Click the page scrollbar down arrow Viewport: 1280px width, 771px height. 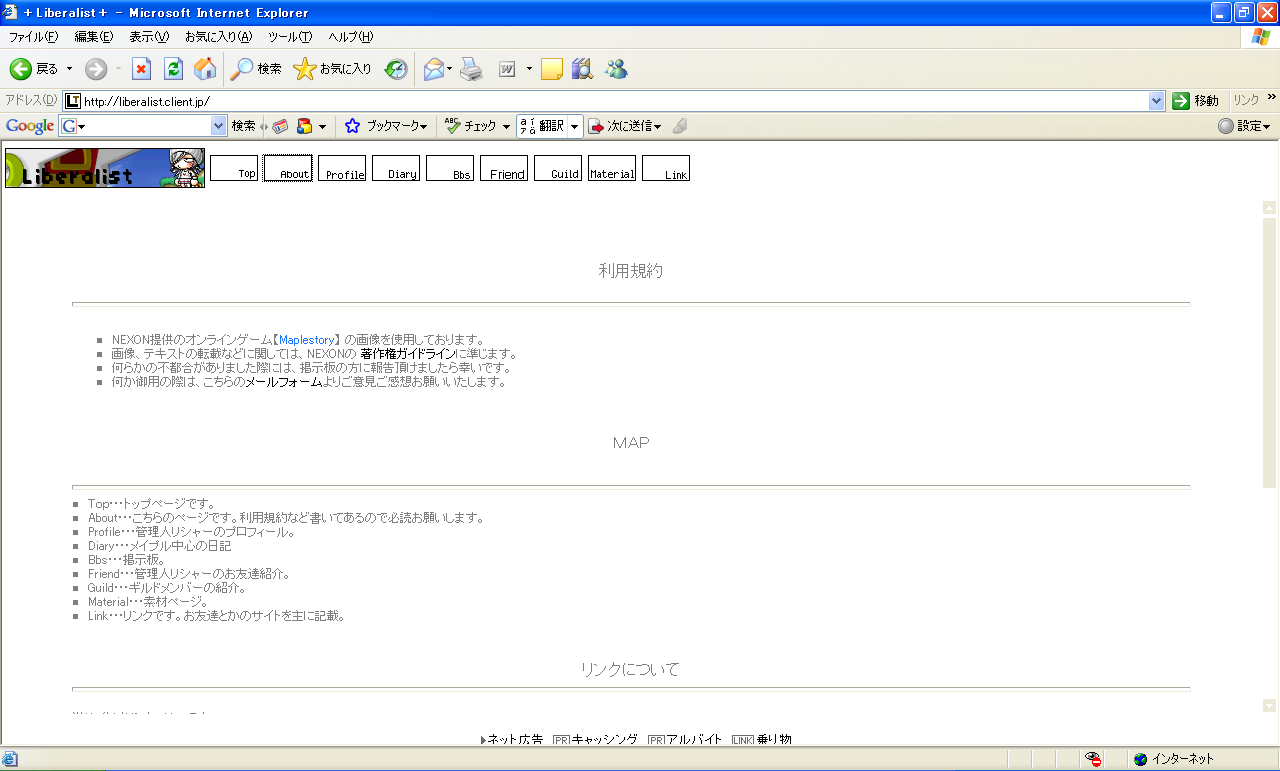(x=1270, y=705)
